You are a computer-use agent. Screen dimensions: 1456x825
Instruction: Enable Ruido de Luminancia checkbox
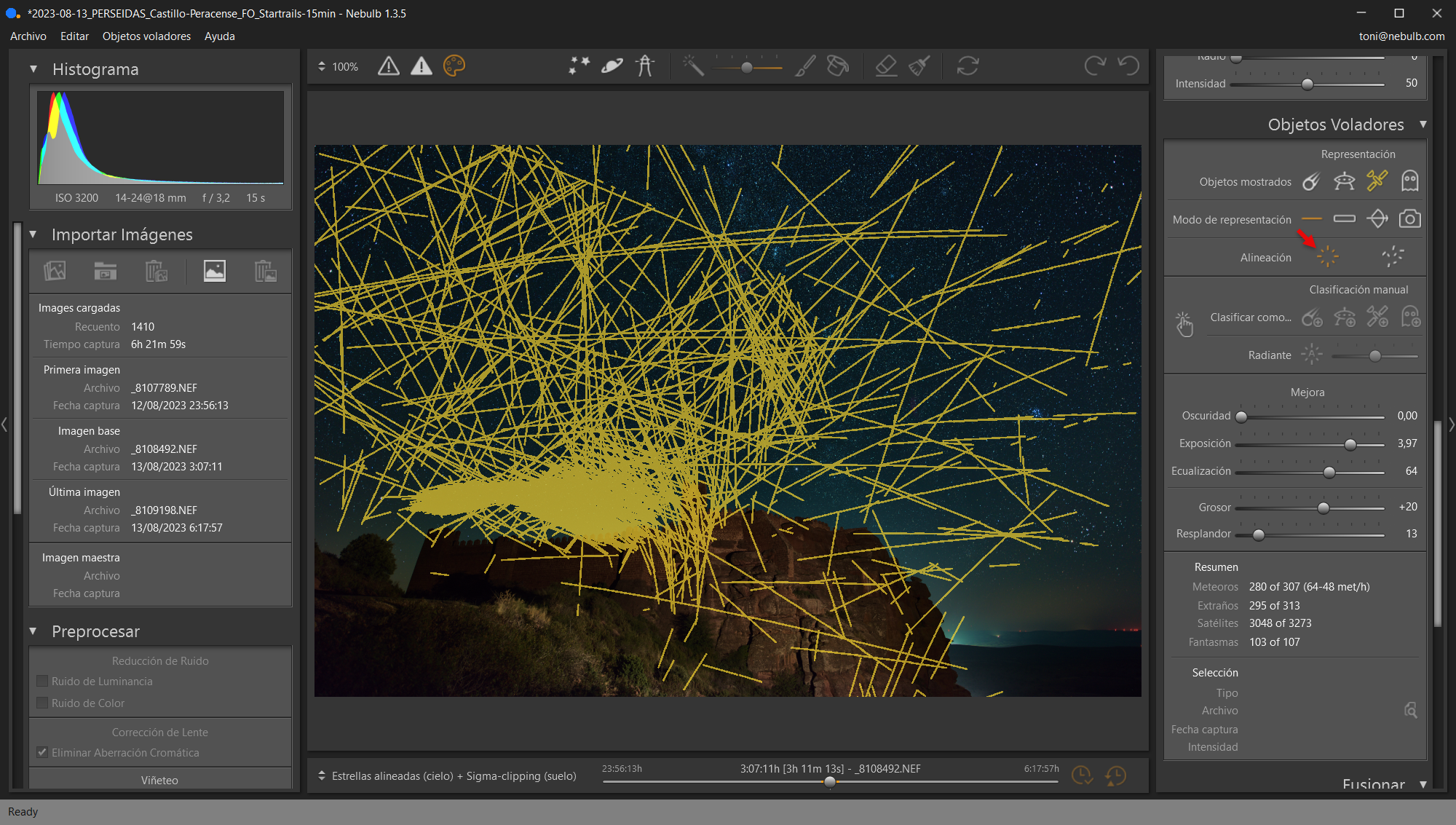[x=42, y=681]
